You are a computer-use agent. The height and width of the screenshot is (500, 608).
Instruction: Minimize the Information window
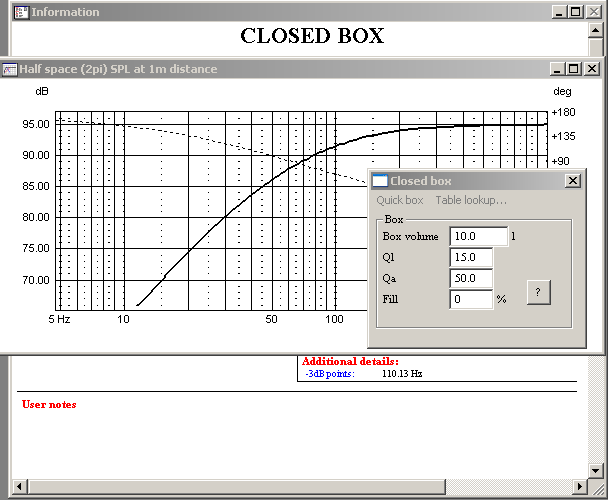coord(559,12)
